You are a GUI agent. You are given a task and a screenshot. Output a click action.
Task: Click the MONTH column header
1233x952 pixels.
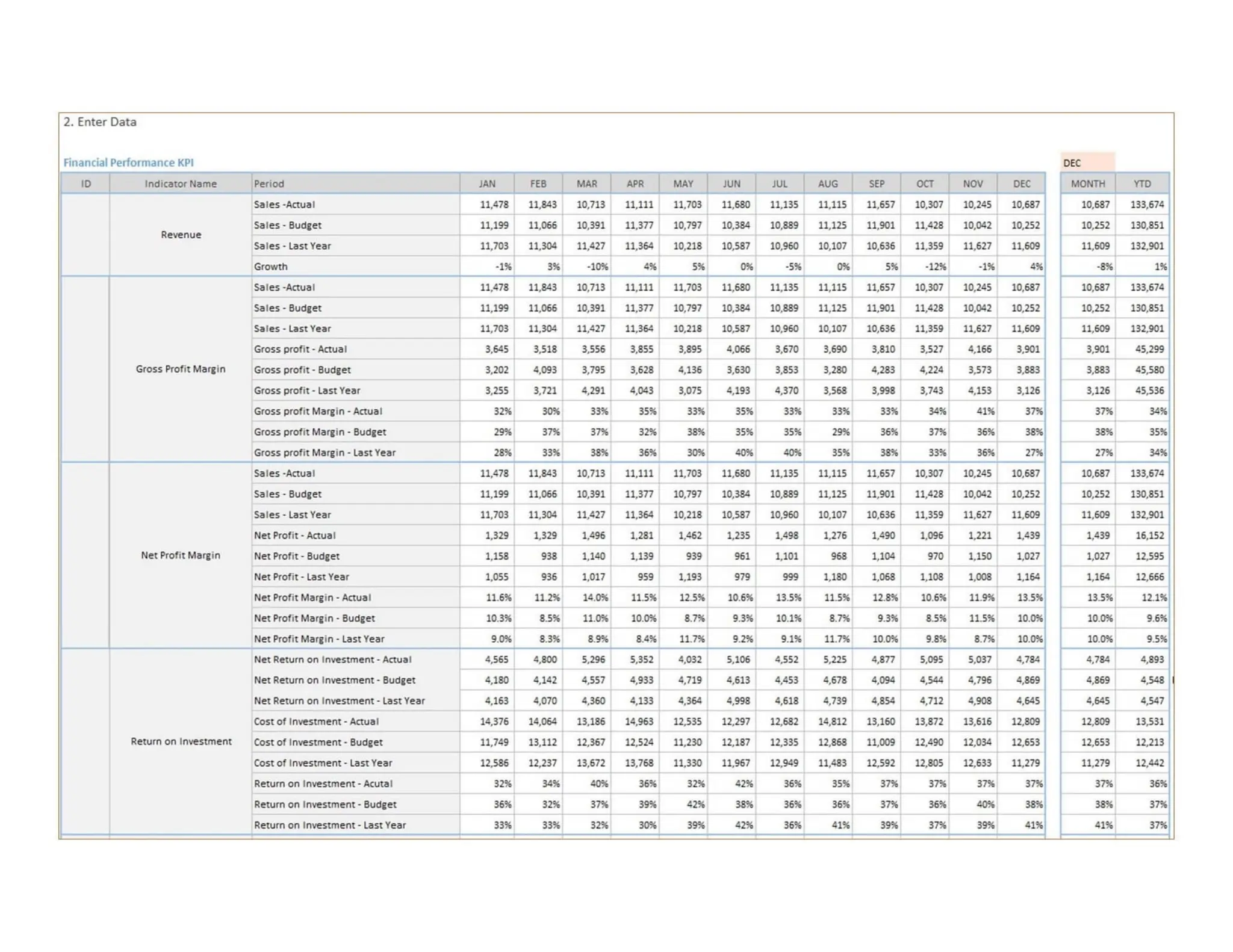point(1088,184)
